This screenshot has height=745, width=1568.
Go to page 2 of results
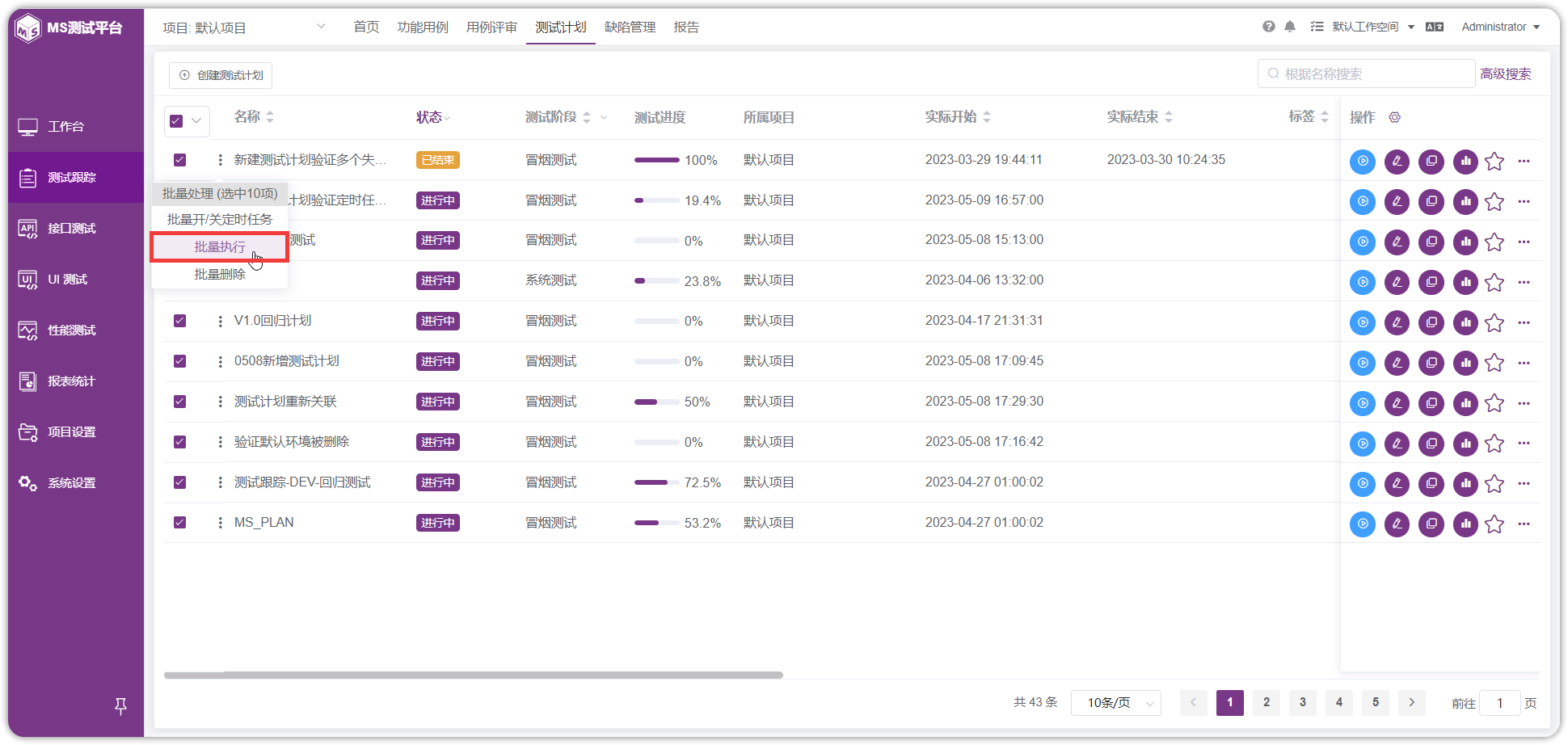point(1267,703)
